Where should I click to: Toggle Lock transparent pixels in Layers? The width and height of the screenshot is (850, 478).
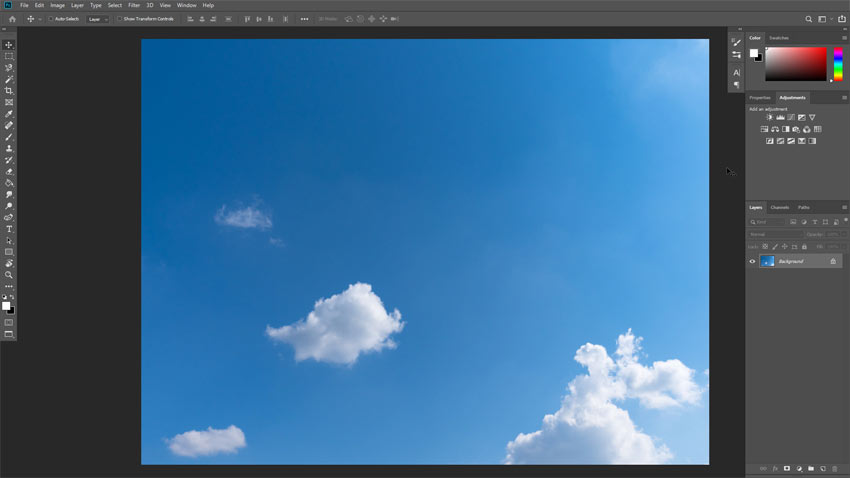coord(765,247)
